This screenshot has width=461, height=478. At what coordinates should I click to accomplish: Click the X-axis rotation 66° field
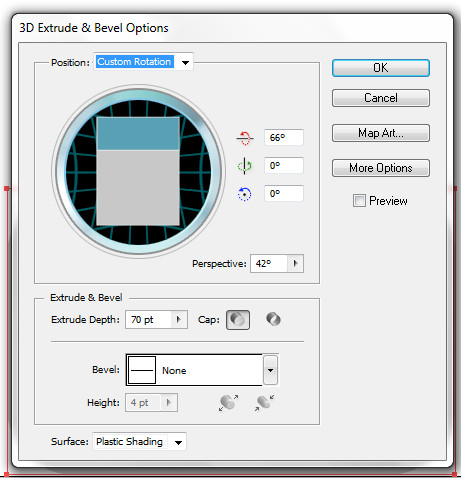coord(284,138)
